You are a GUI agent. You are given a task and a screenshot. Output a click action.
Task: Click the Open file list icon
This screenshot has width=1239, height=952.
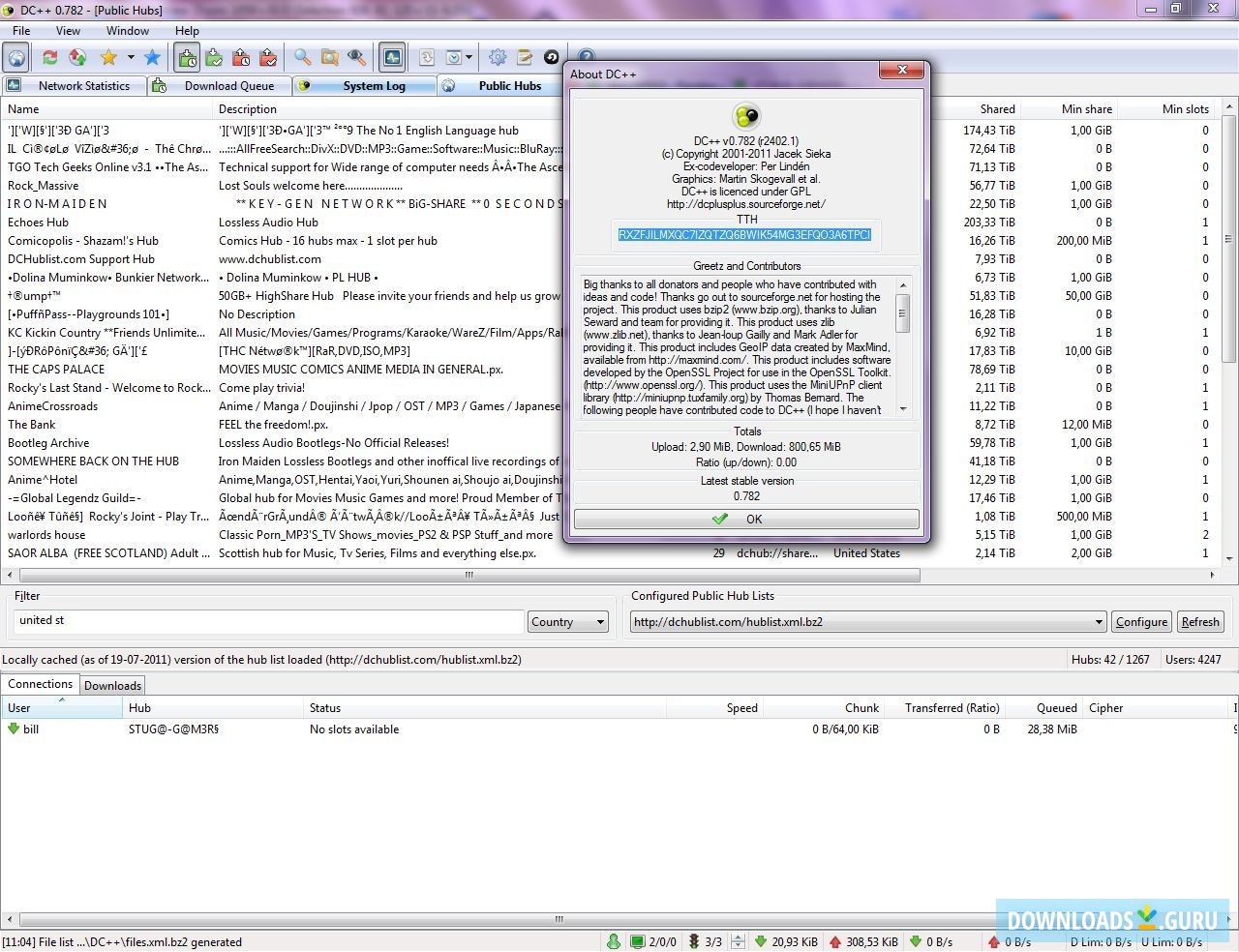426,58
